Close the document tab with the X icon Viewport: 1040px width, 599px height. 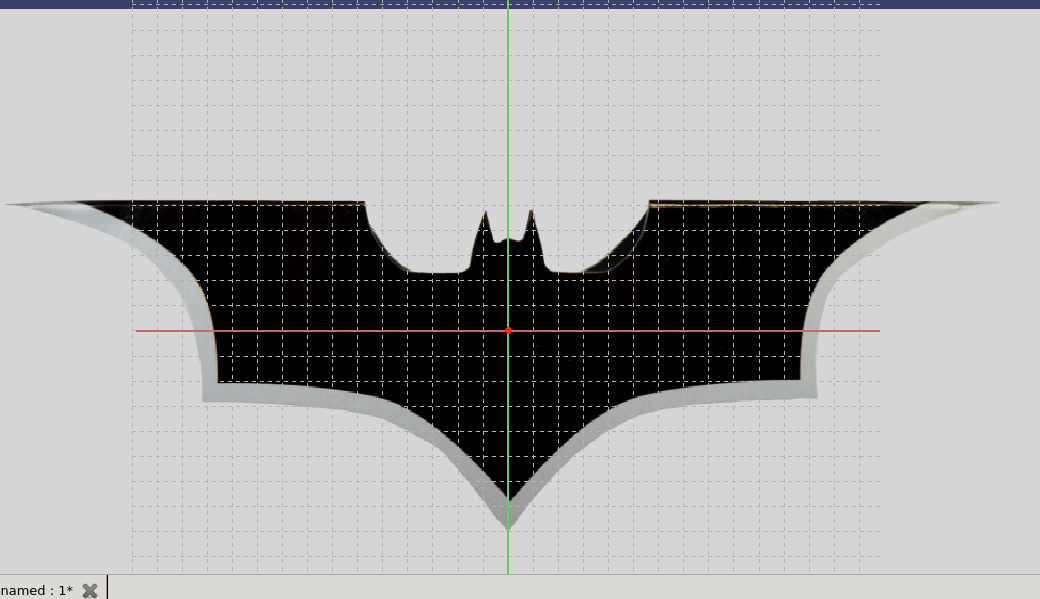pos(90,590)
